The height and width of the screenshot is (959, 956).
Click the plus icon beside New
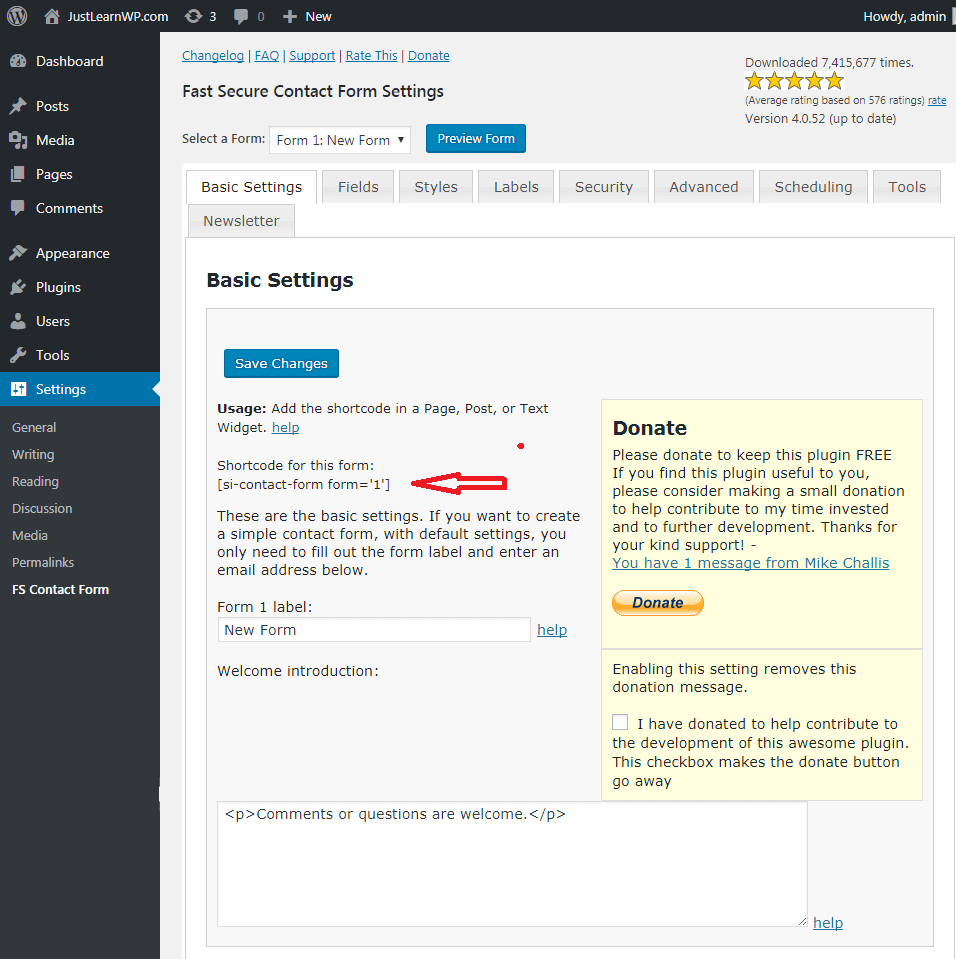tap(290, 17)
